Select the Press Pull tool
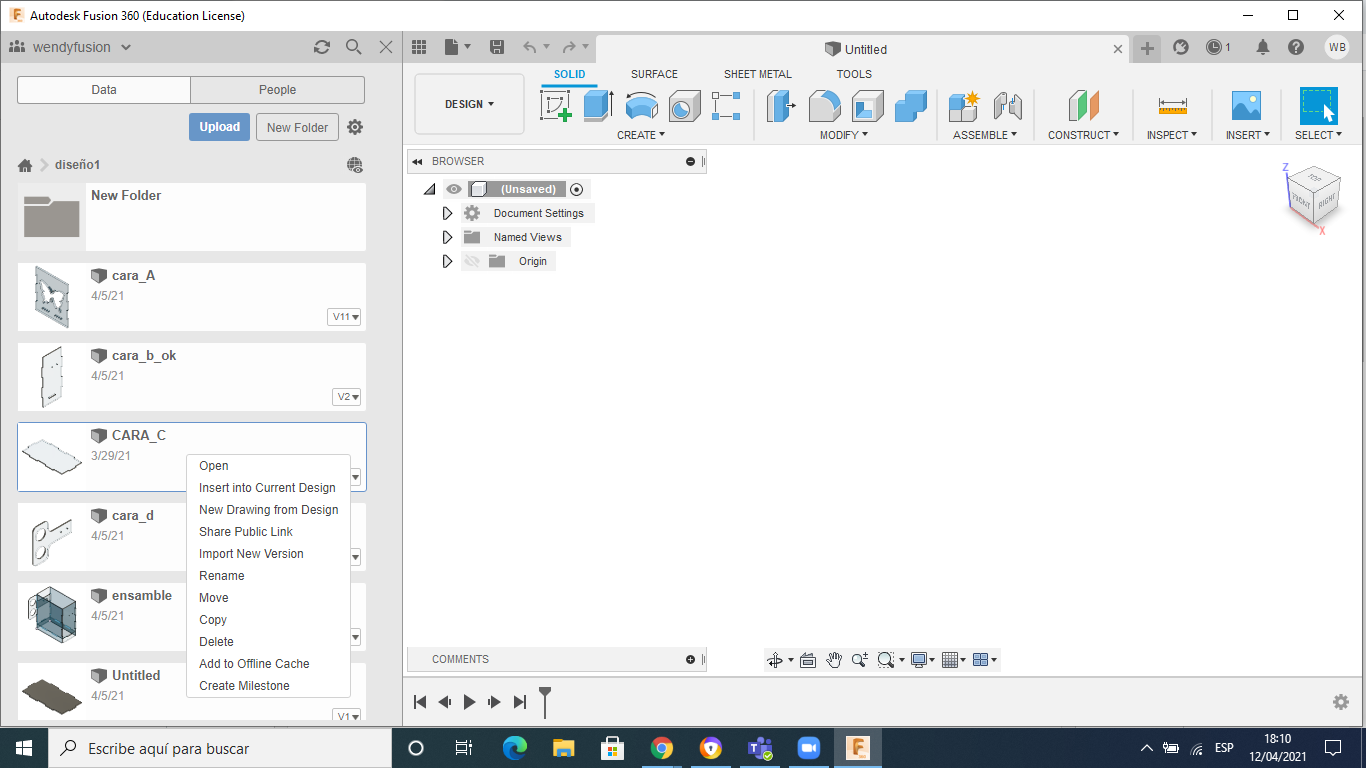Viewport: 1366px width, 768px height. pos(781,106)
